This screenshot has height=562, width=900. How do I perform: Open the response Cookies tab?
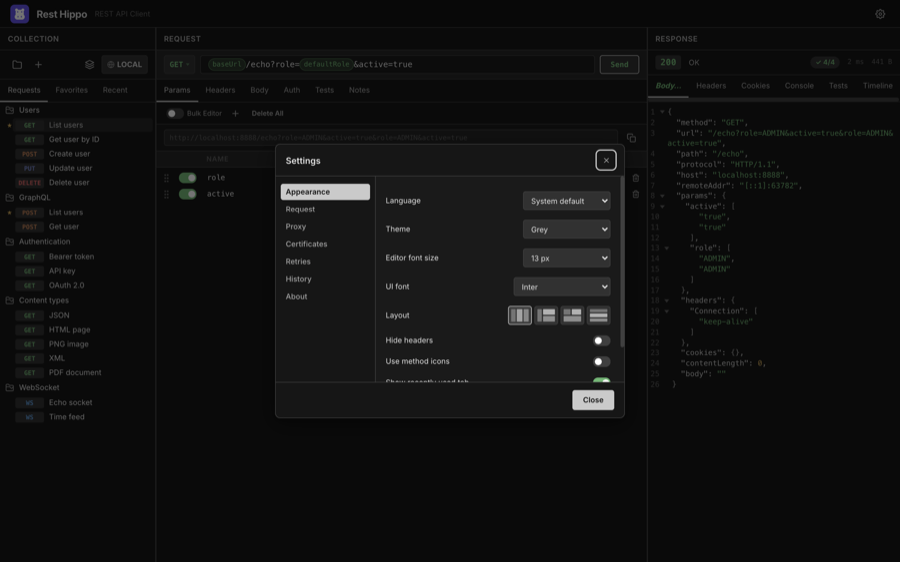coord(755,86)
